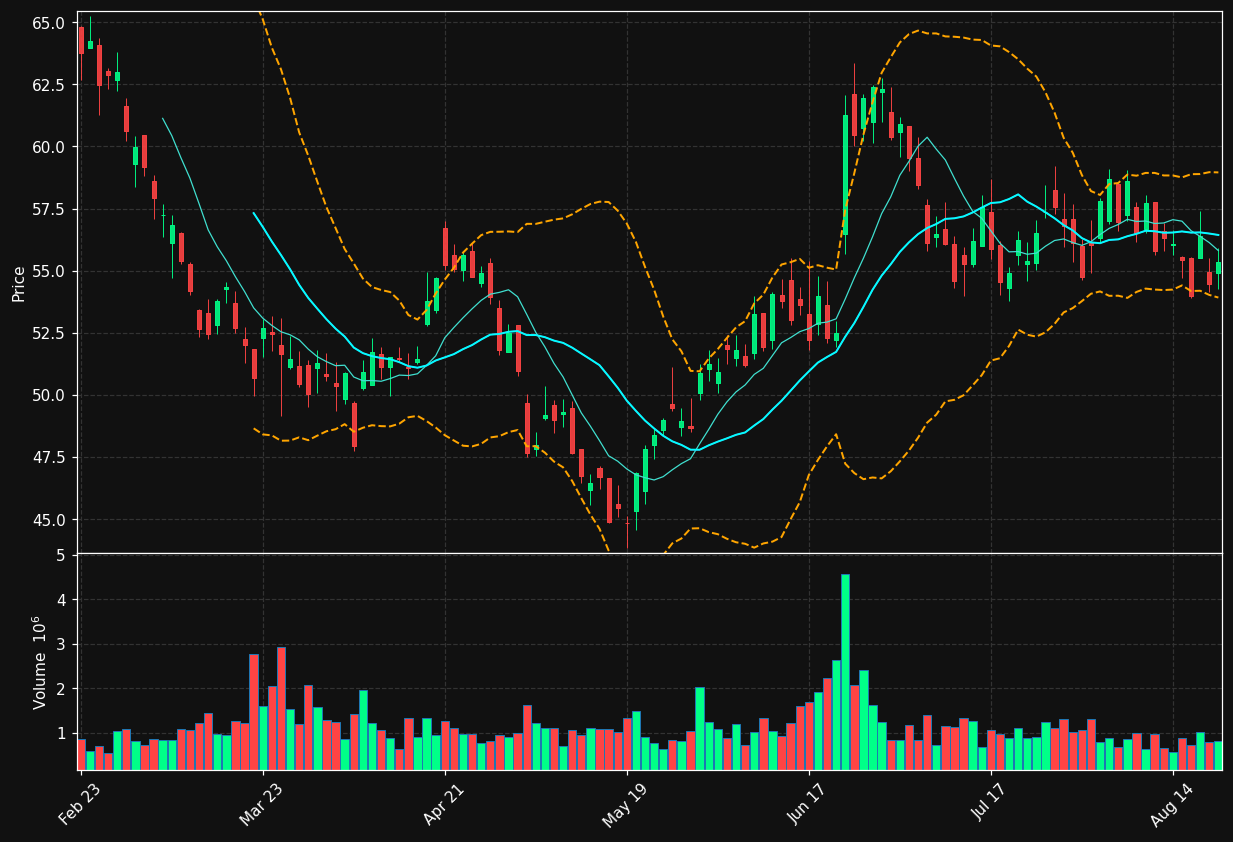Click the Jul 17 date label
The height and width of the screenshot is (842, 1233).
tap(990, 804)
